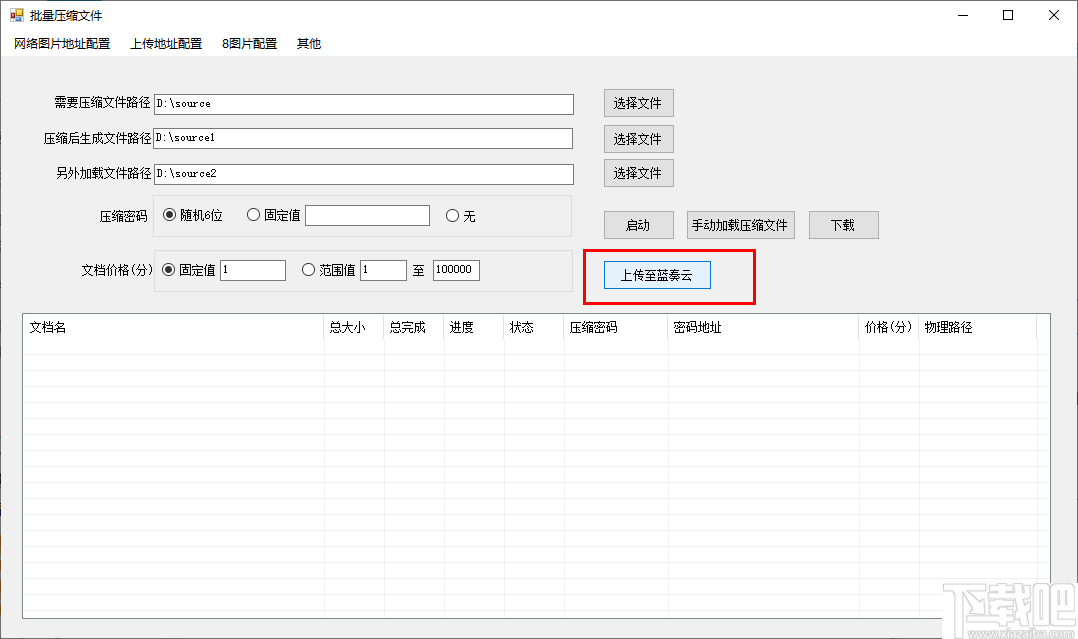Open the 其他 menu
This screenshot has width=1078, height=639.
pos(308,43)
